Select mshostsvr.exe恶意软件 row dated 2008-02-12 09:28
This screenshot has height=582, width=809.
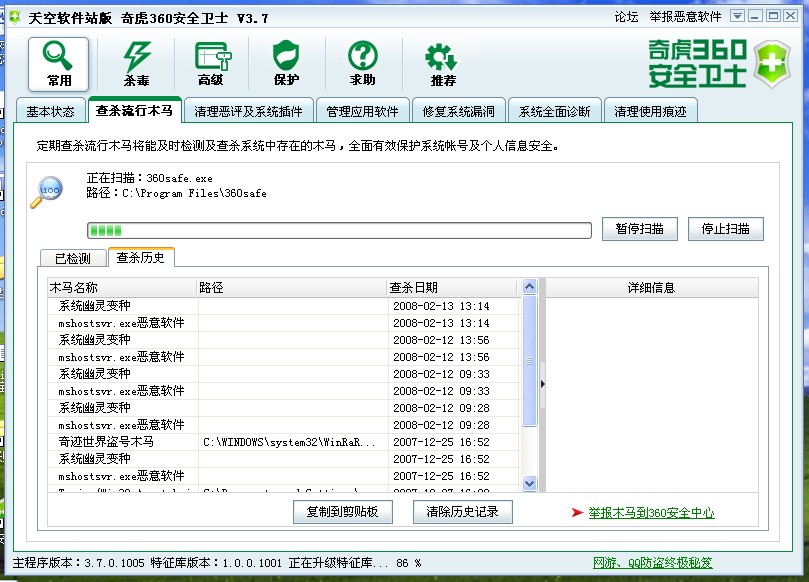[283, 425]
